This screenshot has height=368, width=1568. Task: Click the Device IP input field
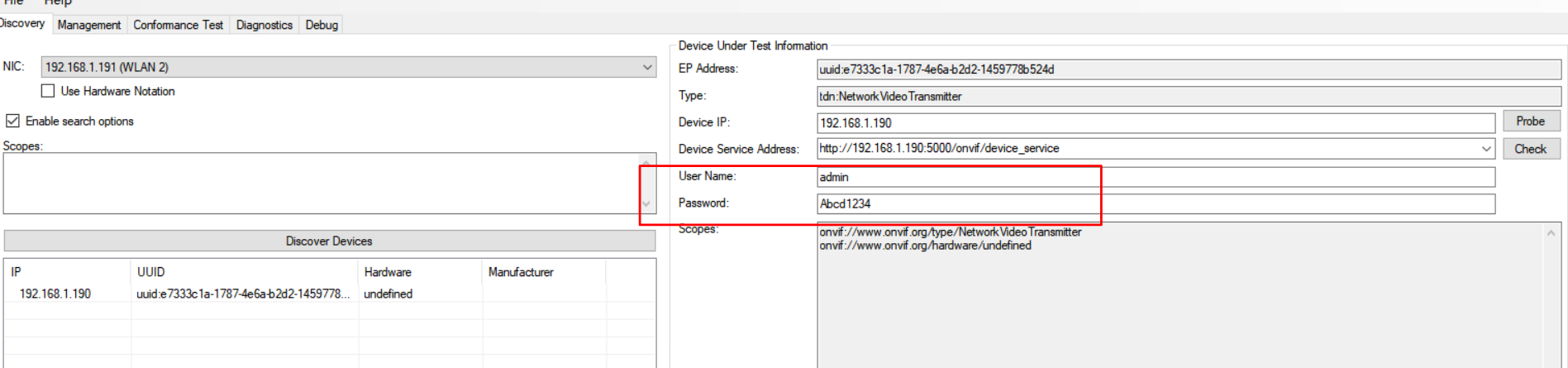tap(1156, 122)
